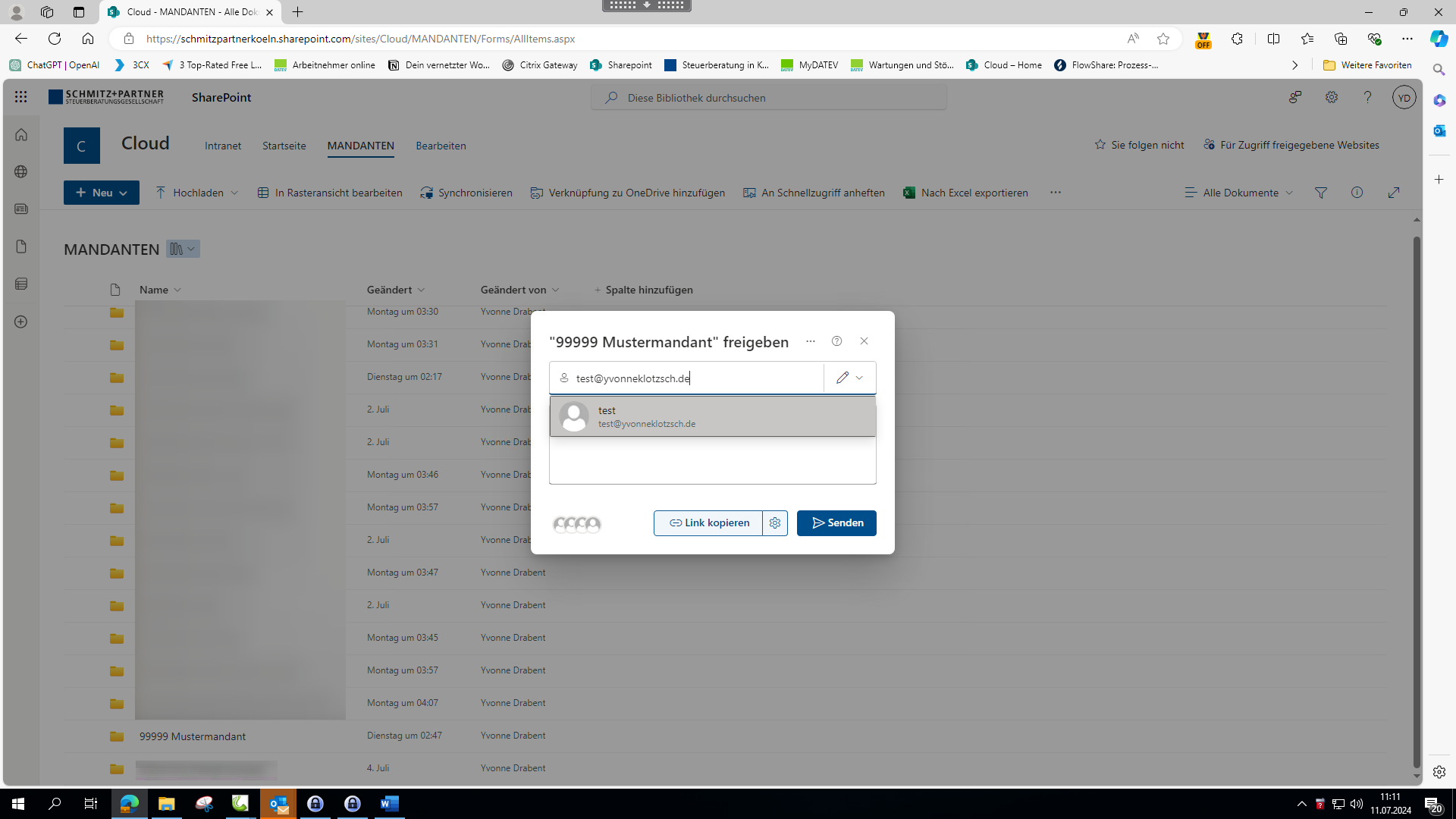
Task: Open more options ellipsis in share dialog
Action: point(810,341)
